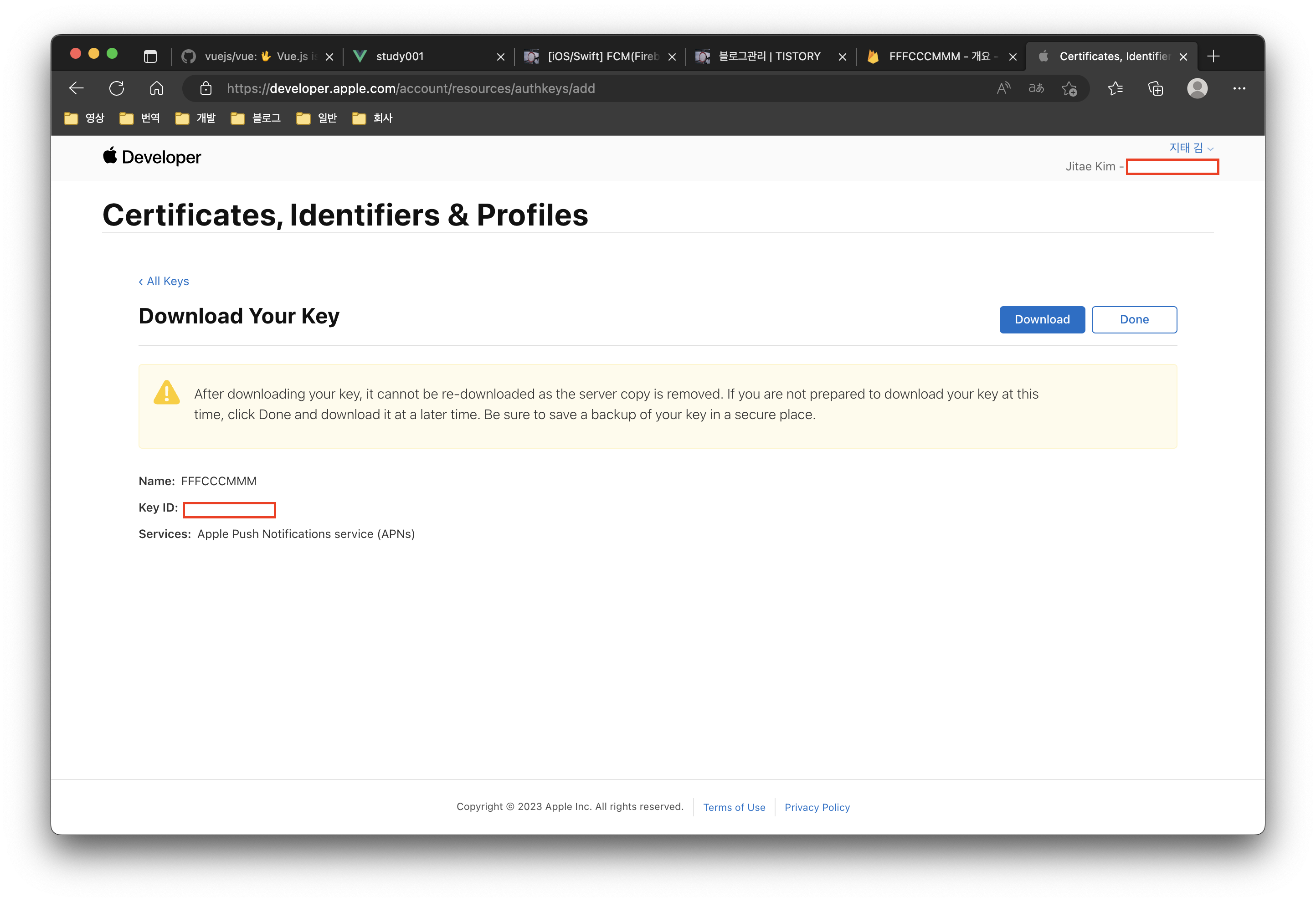Open the 블로그 bookmarks folder
The image size is (1316, 902).
pos(256,118)
